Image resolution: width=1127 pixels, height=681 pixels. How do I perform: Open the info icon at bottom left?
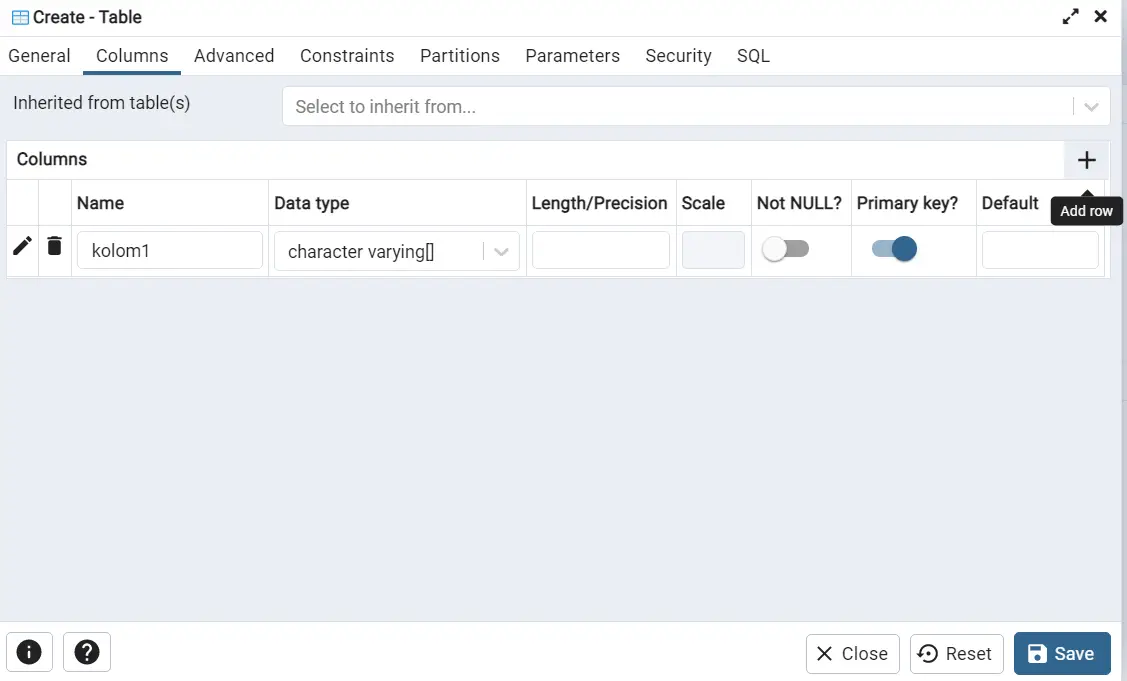pos(29,652)
